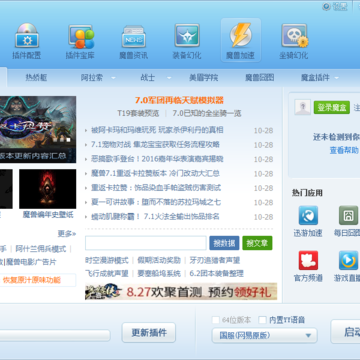The image size is (360, 360).
Task: Open the T19套装预览 link
Action: pyautogui.click(x=138, y=113)
